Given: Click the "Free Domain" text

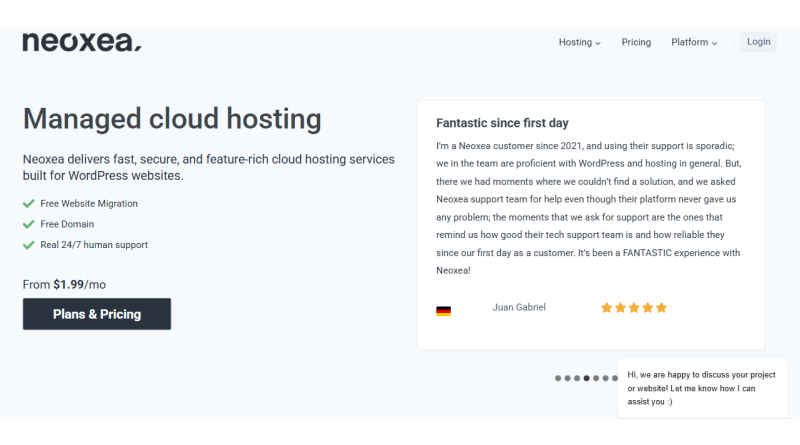Looking at the screenshot, I should (67, 224).
